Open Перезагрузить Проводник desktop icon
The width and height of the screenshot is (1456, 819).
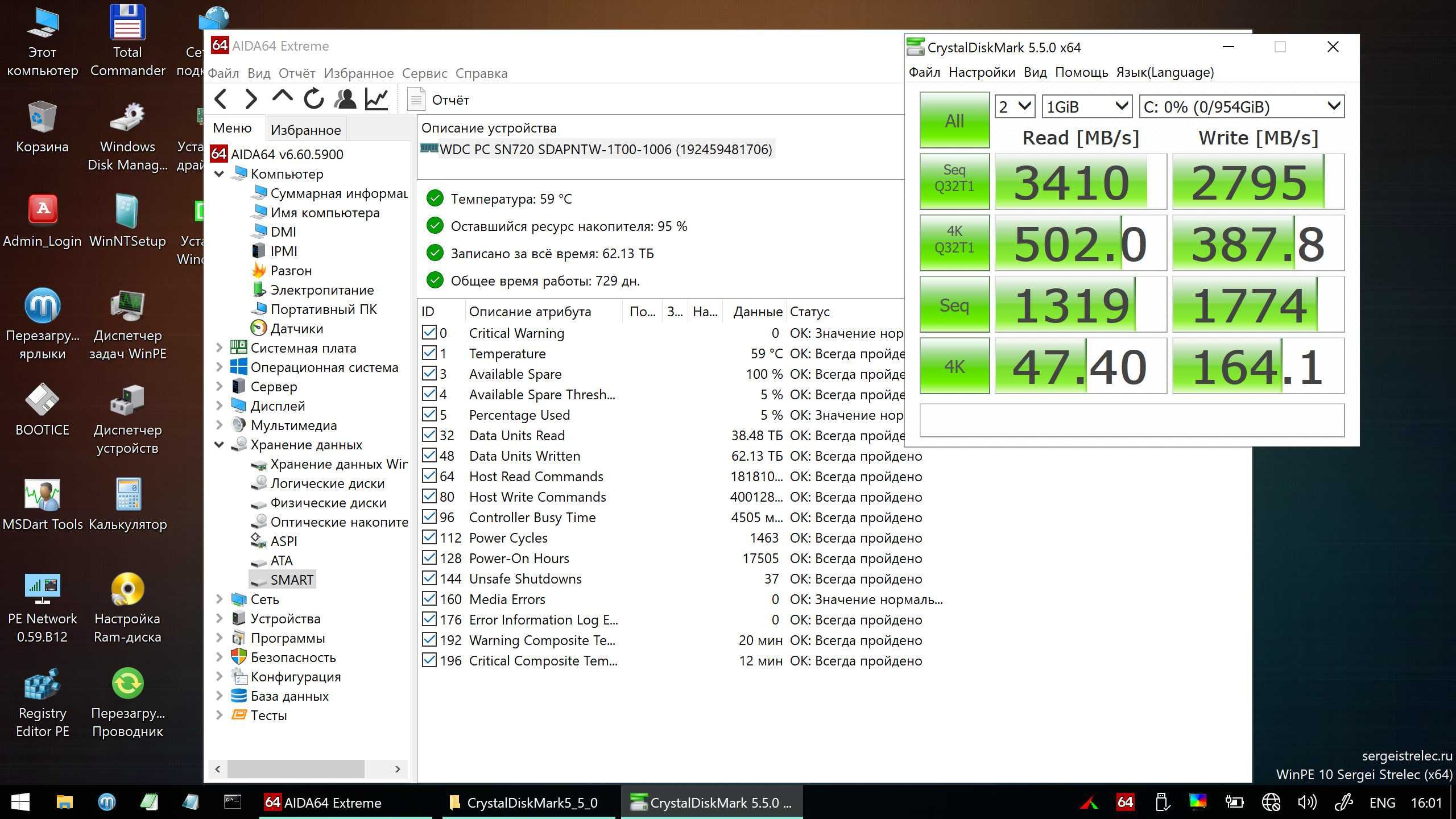tap(127, 703)
